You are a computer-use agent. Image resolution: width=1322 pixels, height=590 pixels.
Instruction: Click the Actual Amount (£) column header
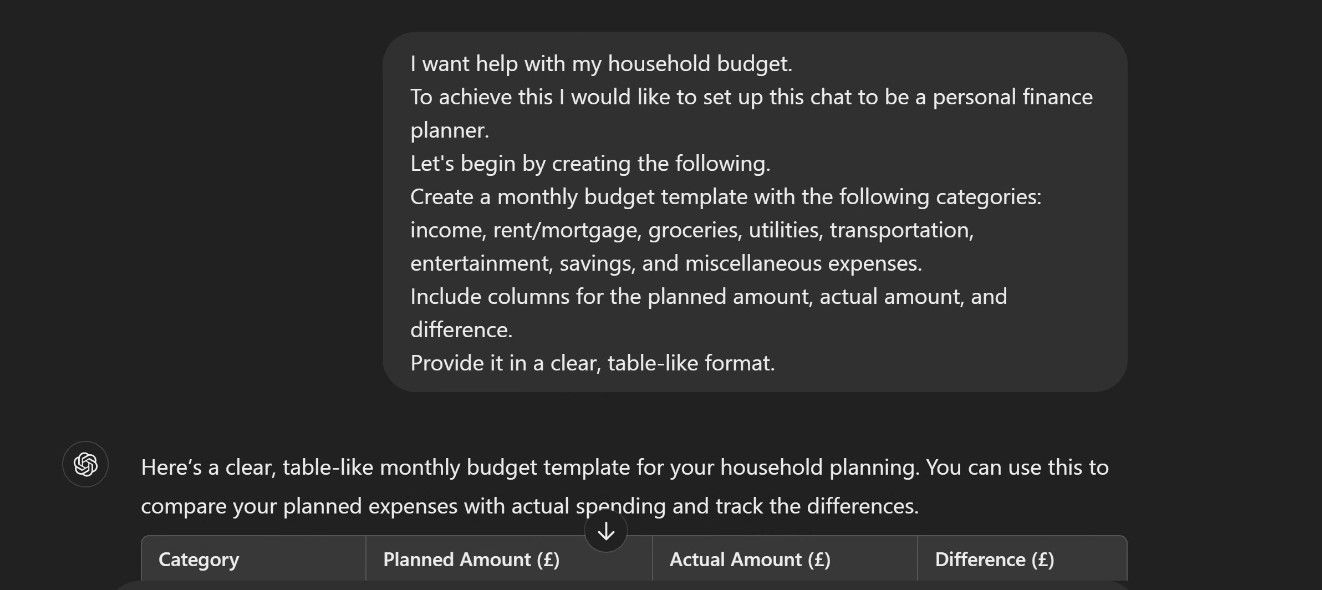(x=750, y=560)
